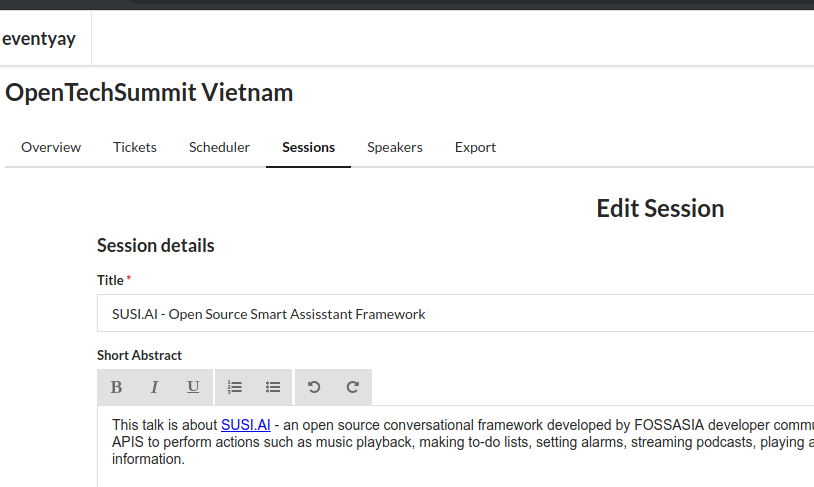
Task: Toggle italic formatting in Short Abstract editor
Action: coord(154,387)
